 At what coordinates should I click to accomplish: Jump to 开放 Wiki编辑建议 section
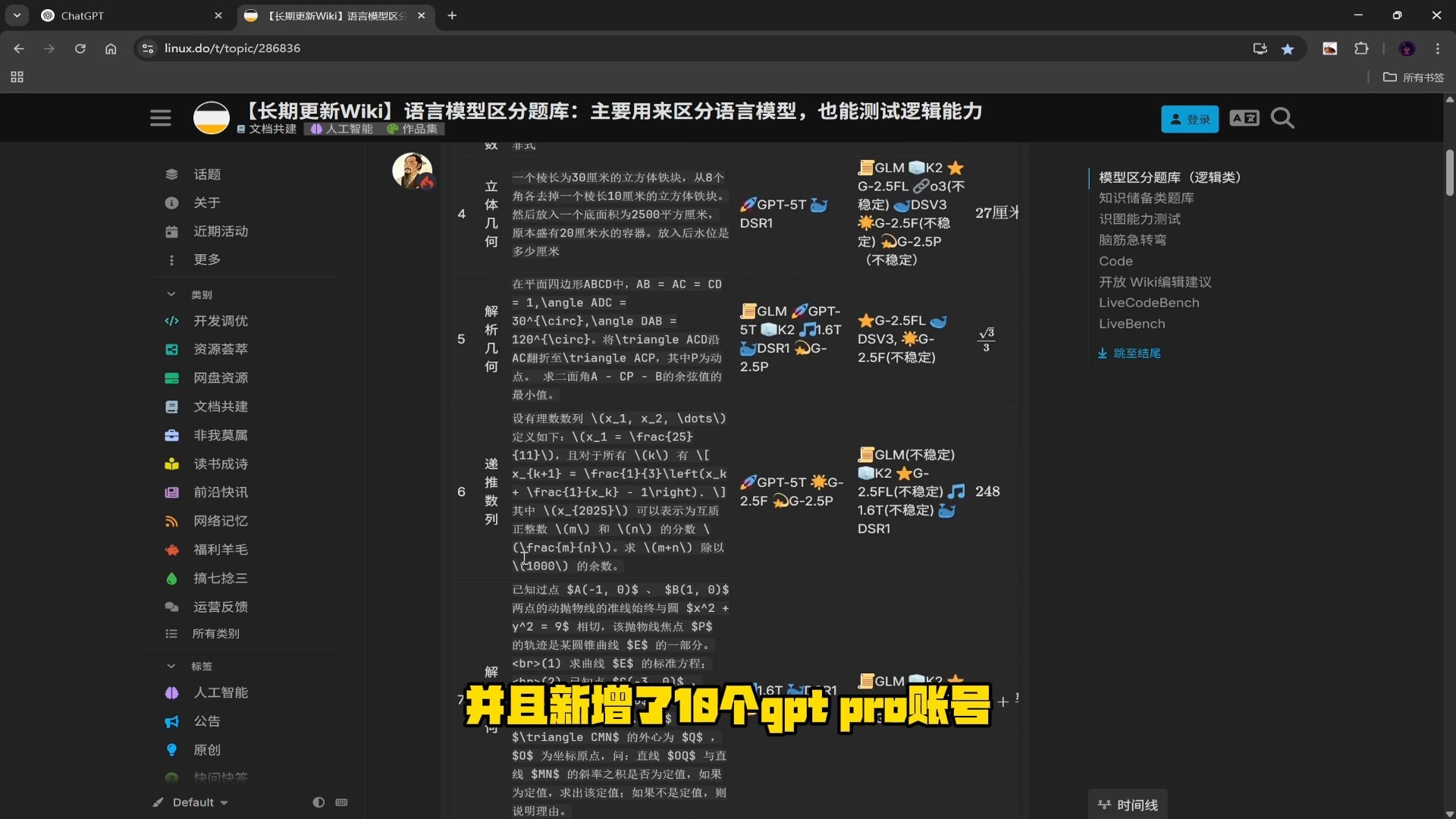click(x=1155, y=282)
